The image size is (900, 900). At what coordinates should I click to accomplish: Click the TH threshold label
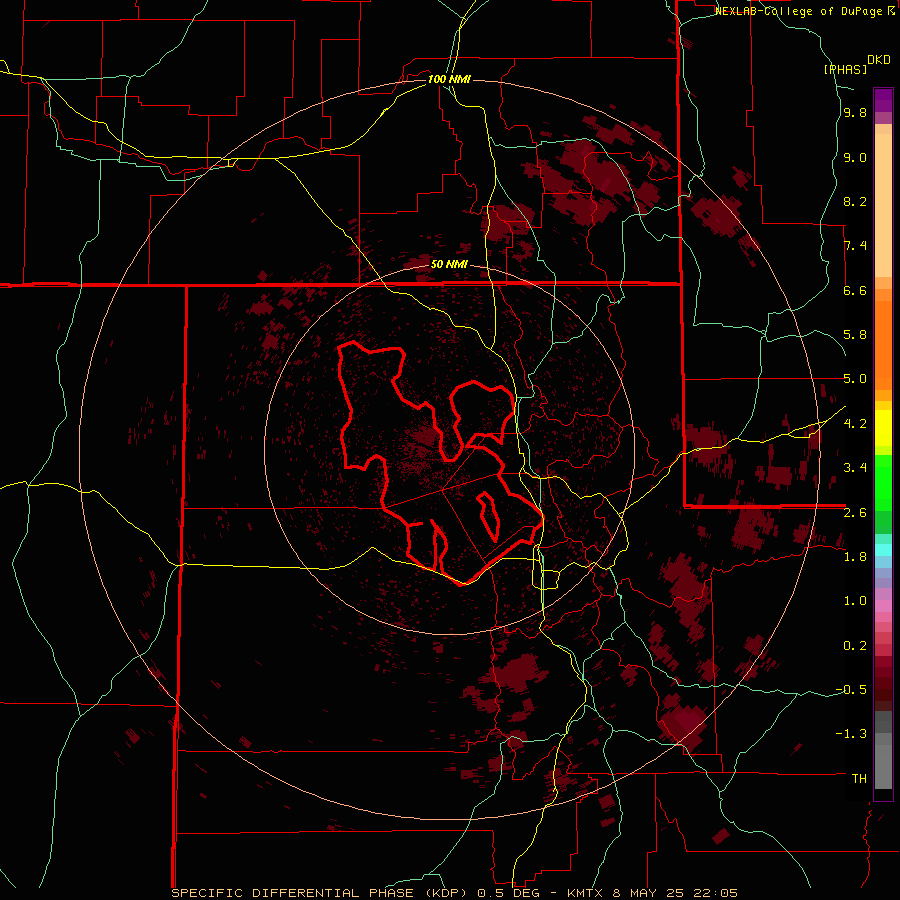coord(859,778)
